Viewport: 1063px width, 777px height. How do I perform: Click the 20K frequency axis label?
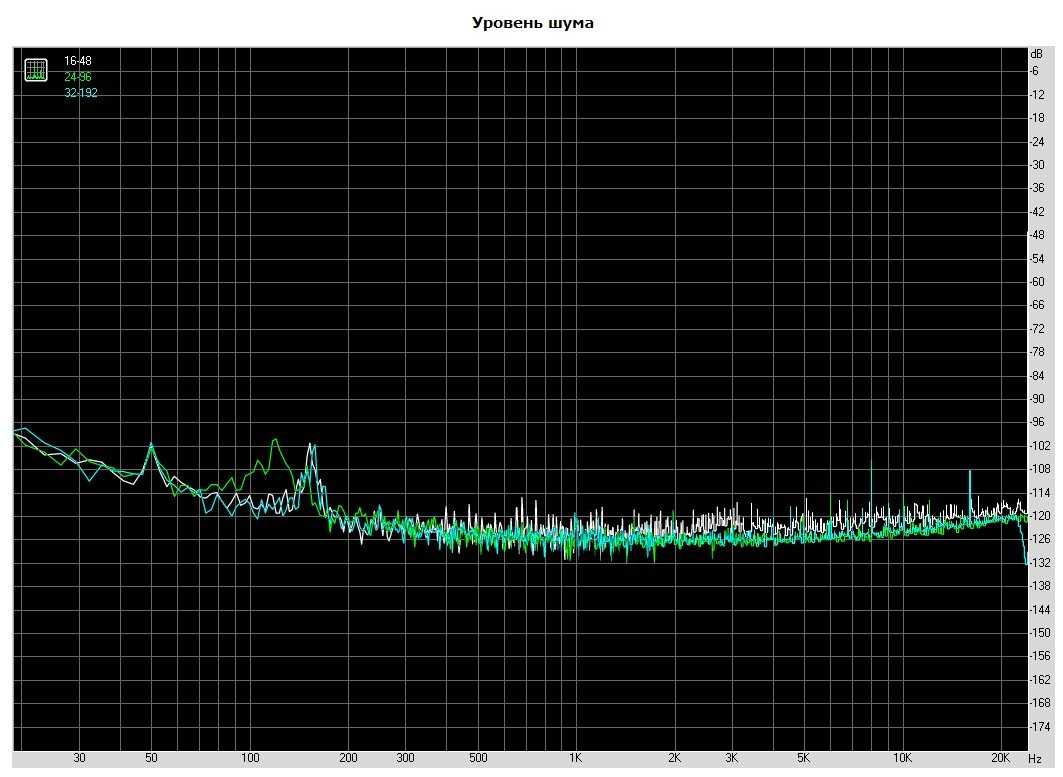1003,758
